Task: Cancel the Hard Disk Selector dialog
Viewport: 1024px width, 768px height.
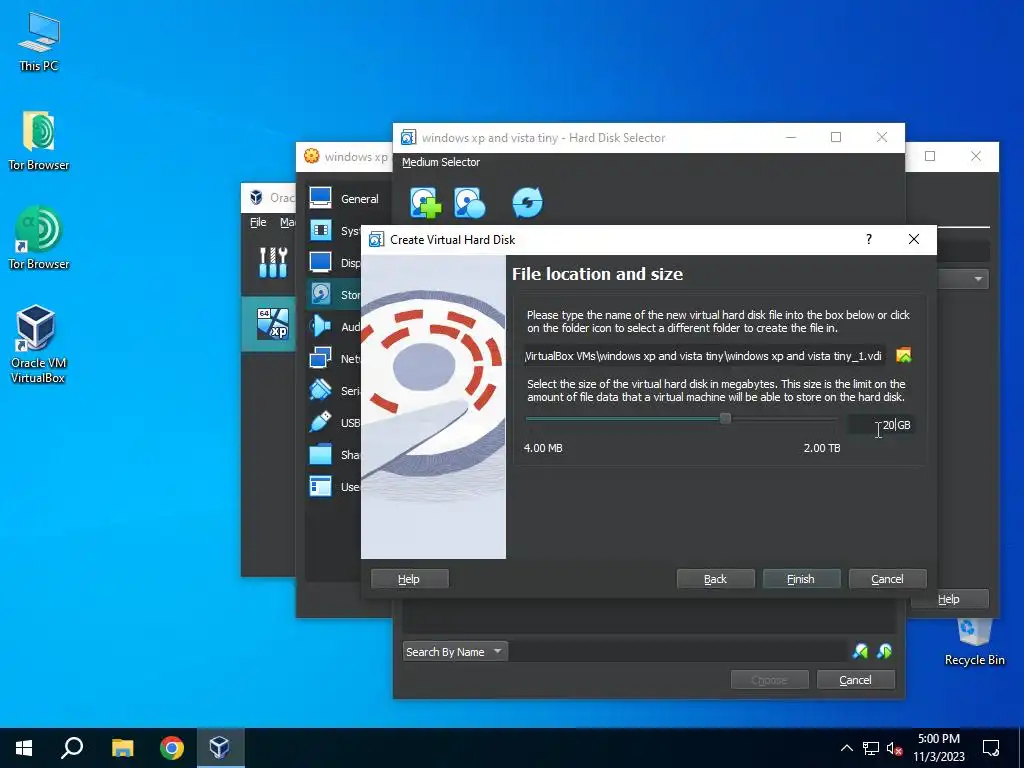Action: pos(855,680)
